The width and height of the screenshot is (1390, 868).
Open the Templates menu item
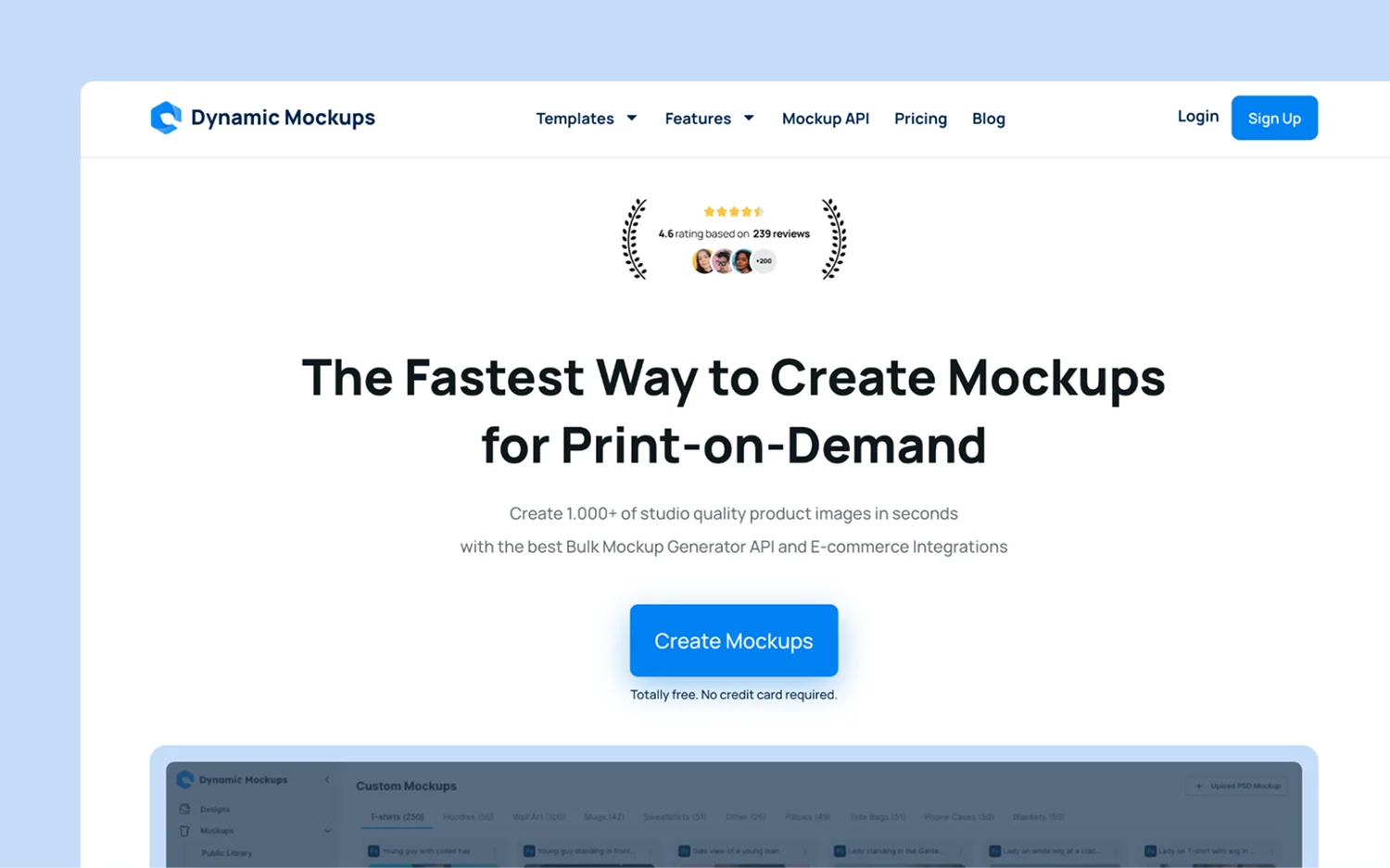[575, 119]
